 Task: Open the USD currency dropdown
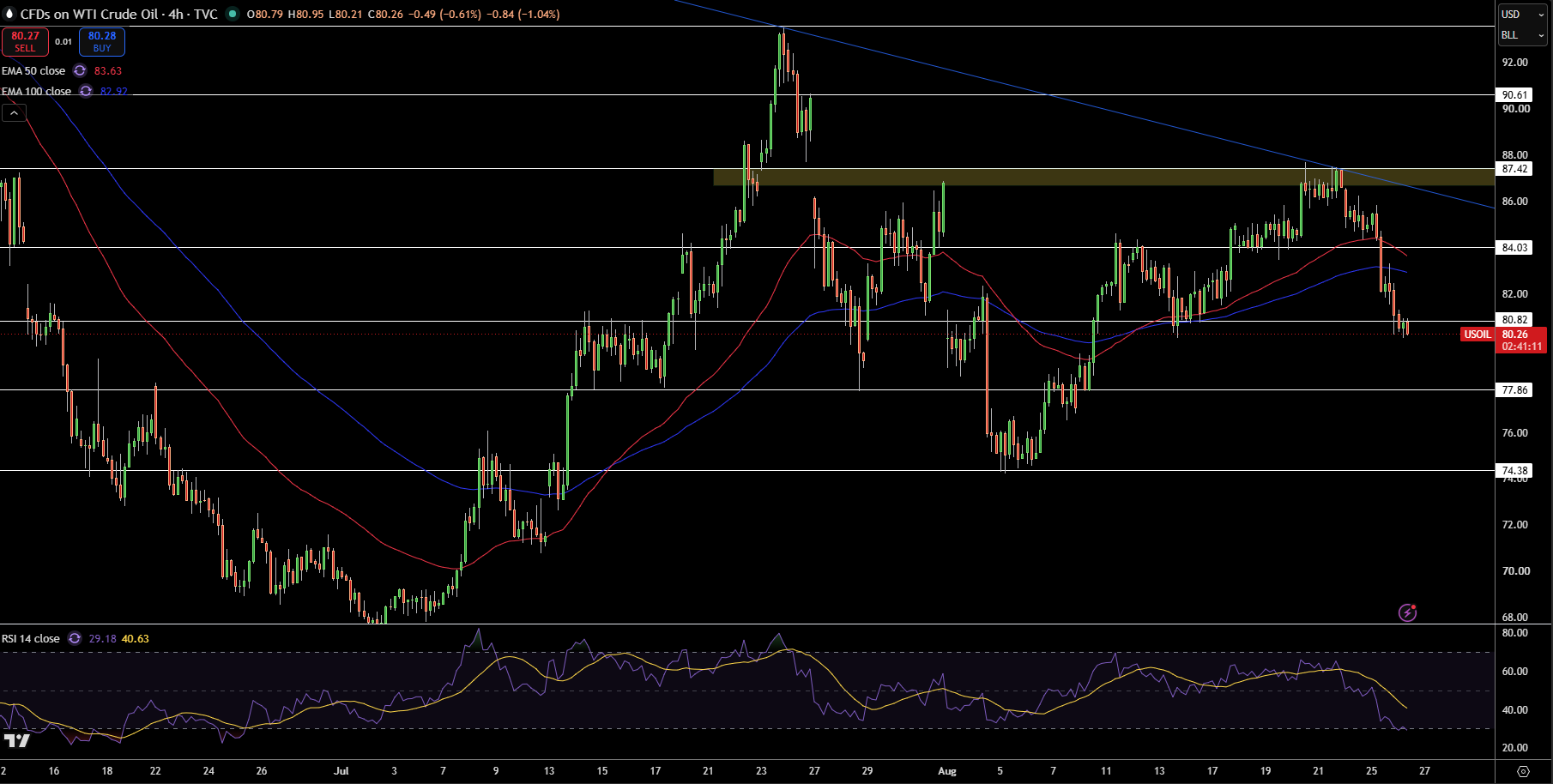coord(1522,15)
